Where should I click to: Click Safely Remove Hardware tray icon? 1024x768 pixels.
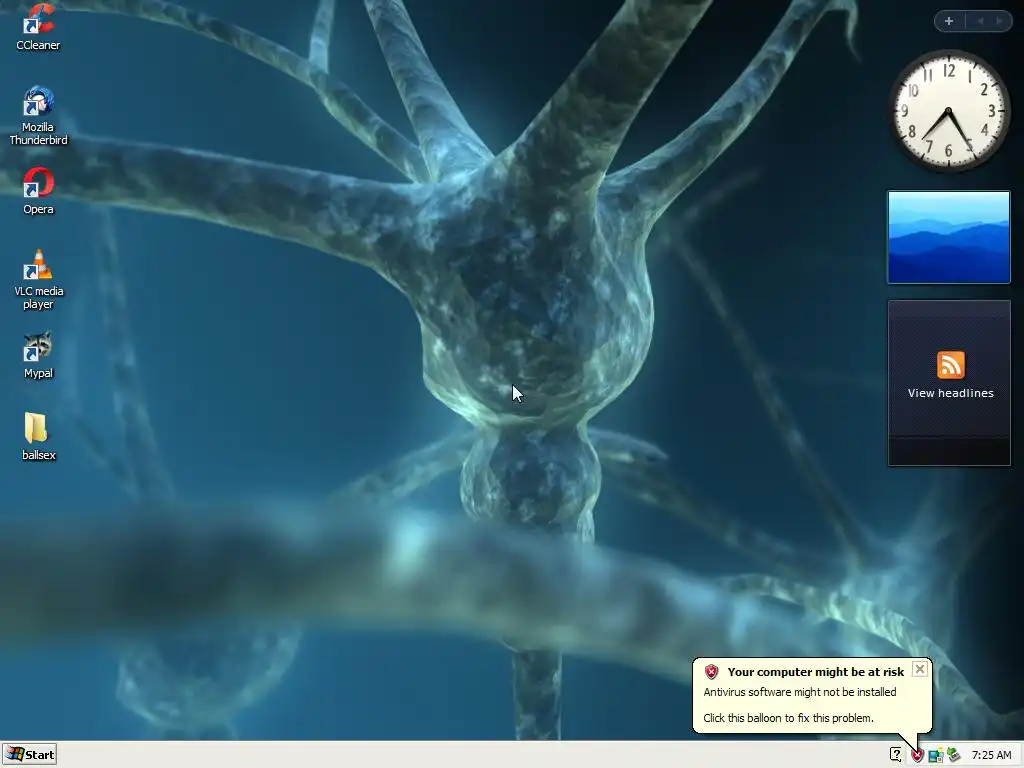953,755
